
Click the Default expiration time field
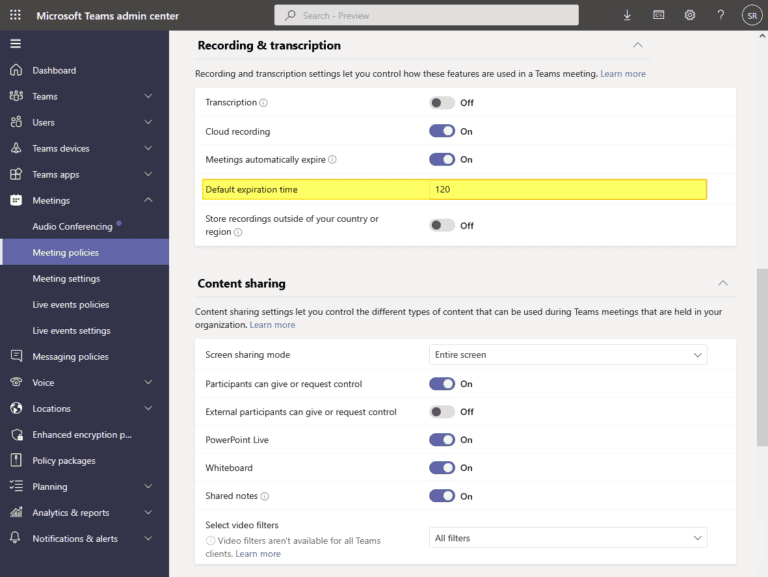point(568,190)
